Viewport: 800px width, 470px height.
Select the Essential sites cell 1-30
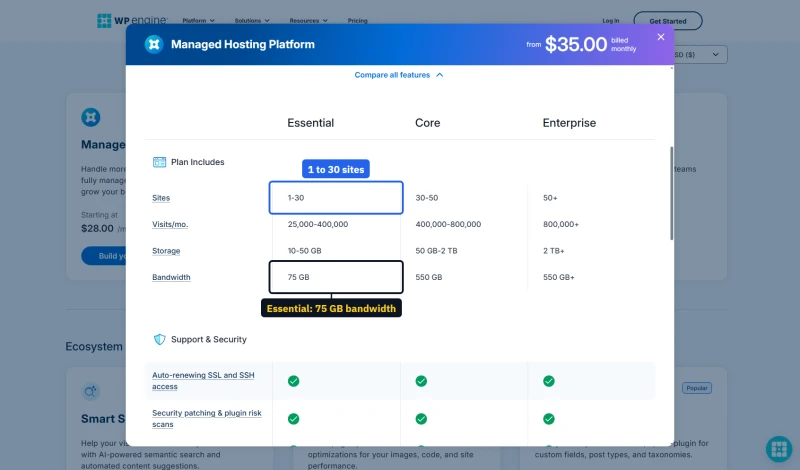pos(336,197)
